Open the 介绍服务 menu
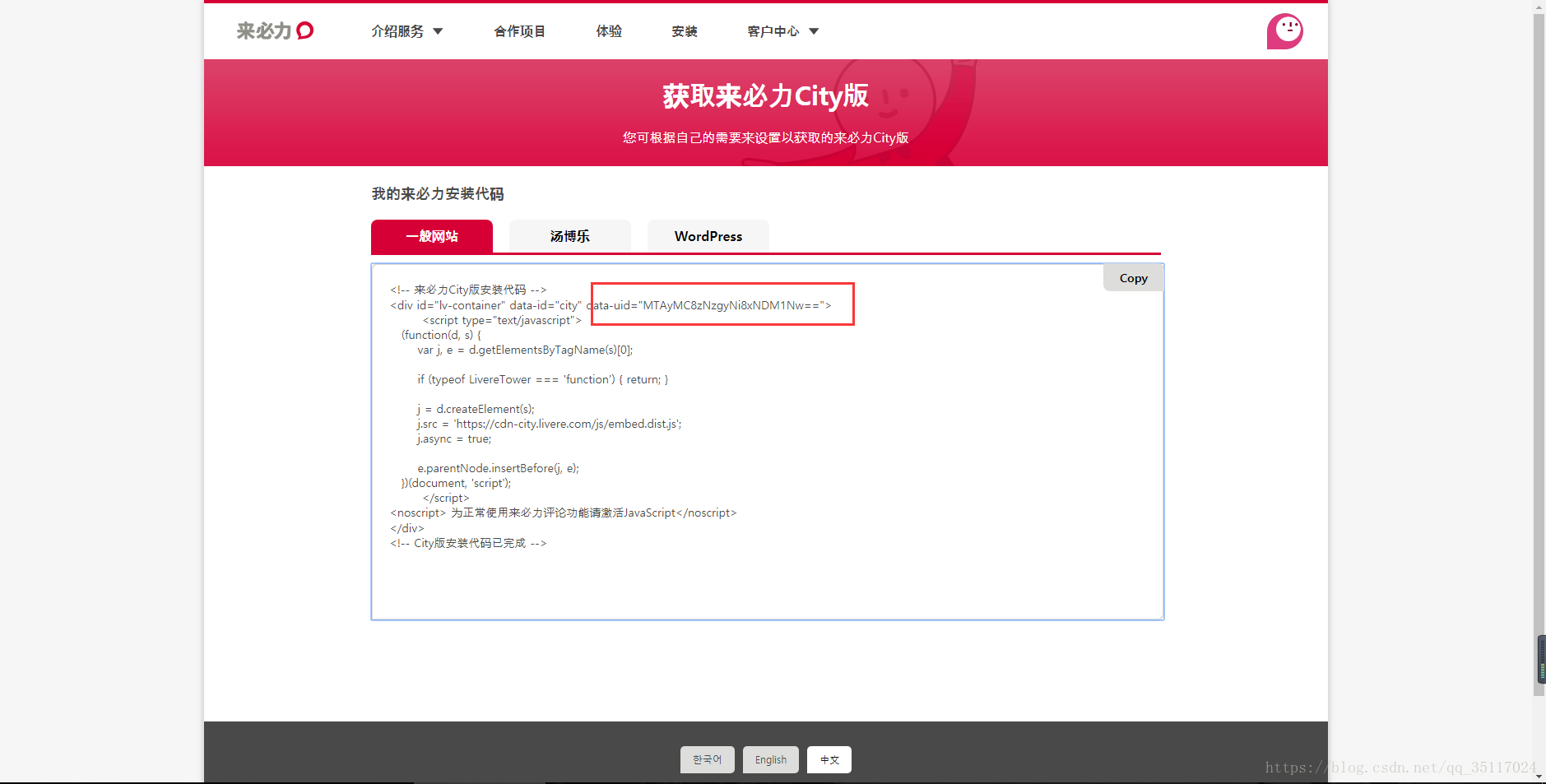The height and width of the screenshot is (784, 1546). (x=397, y=31)
